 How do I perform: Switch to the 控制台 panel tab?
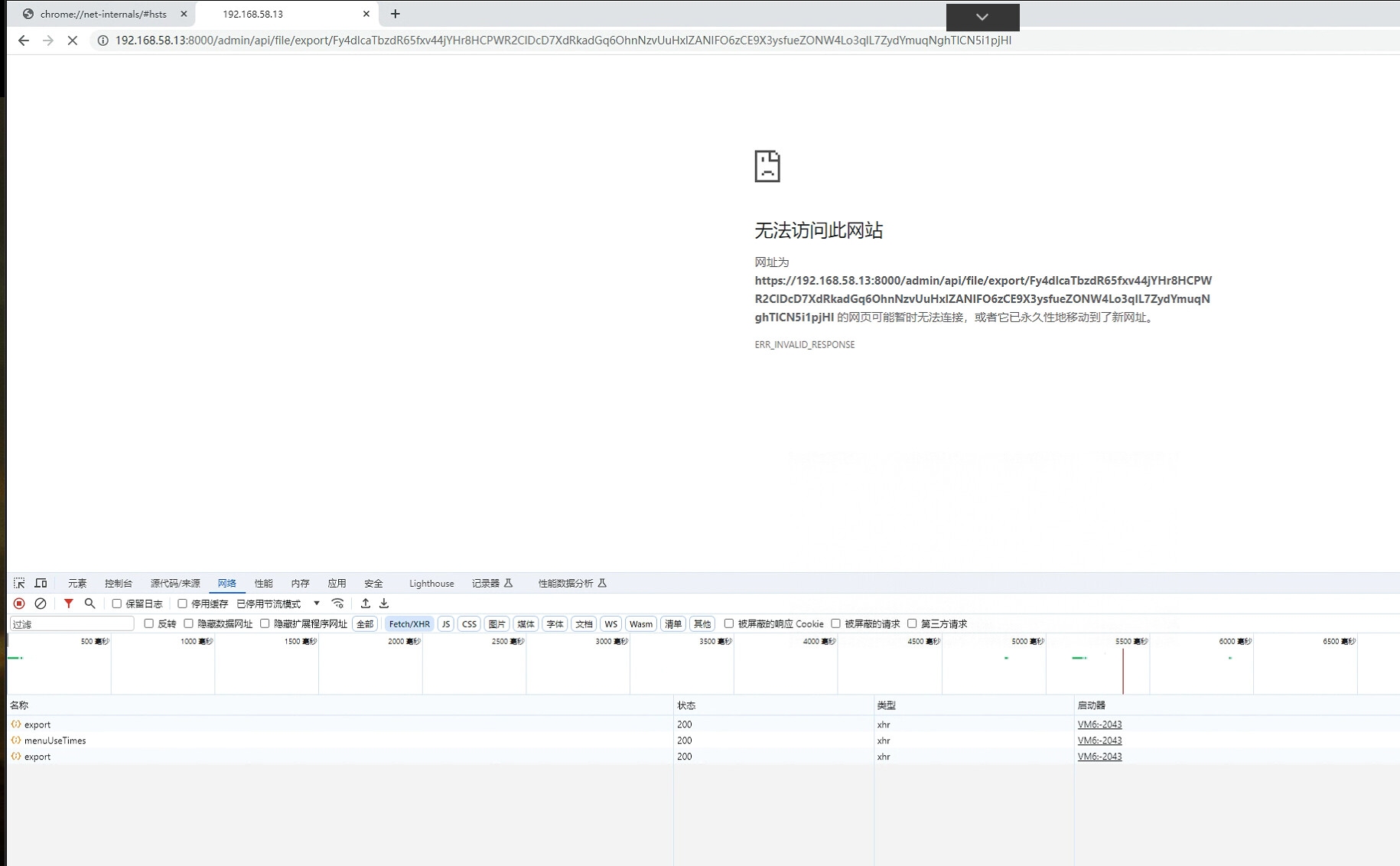tap(118, 583)
